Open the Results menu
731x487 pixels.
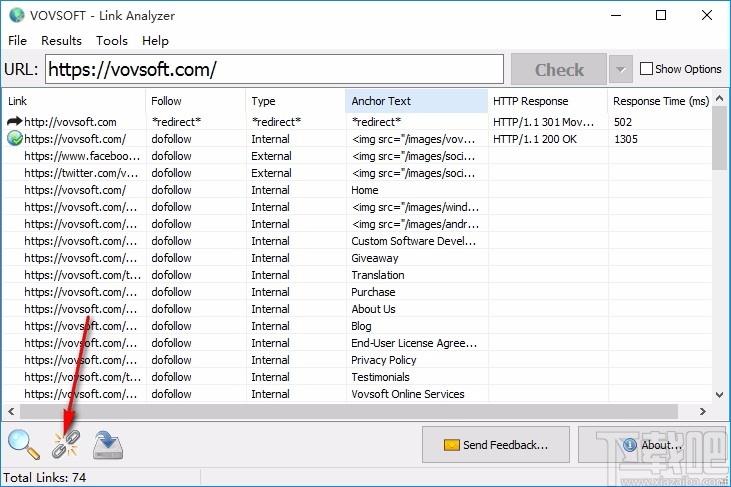coord(61,41)
